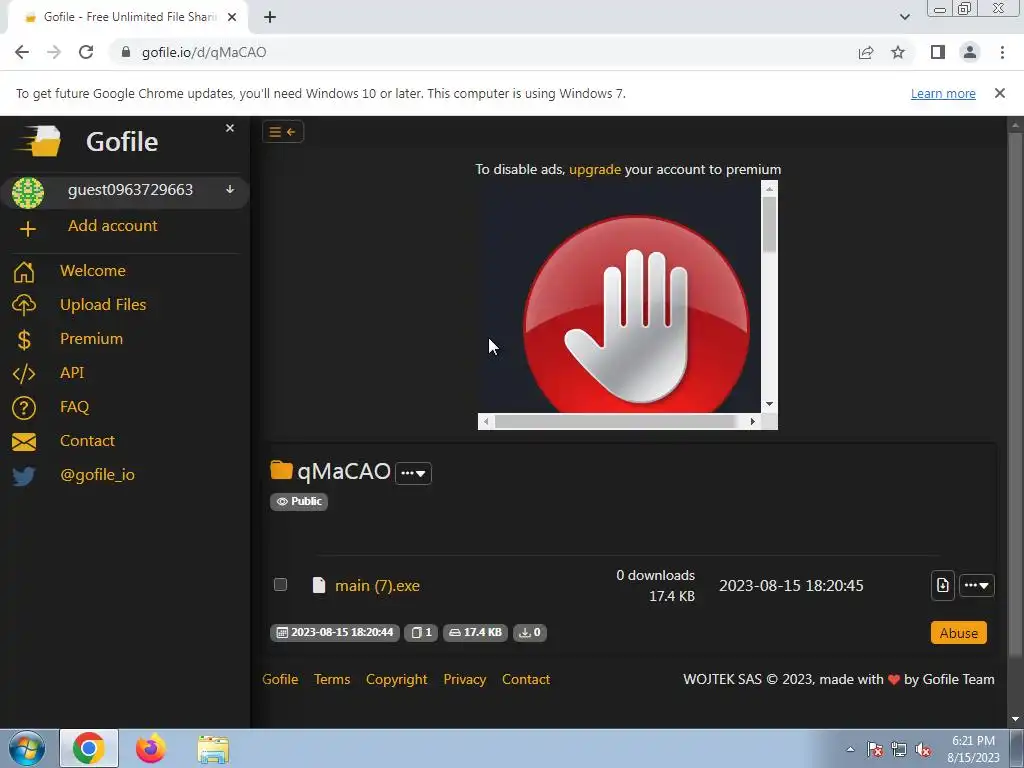Click the Welcome home icon
This screenshot has width=1024, height=768.
pyautogui.click(x=24, y=272)
